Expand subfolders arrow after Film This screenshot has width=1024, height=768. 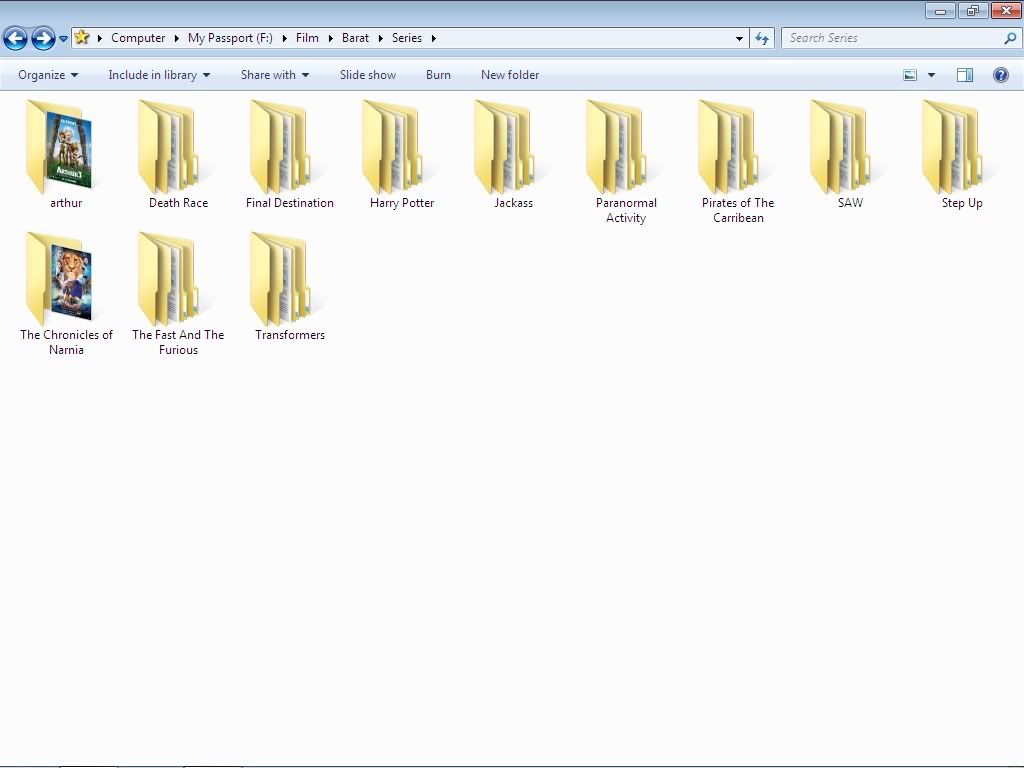(x=330, y=39)
